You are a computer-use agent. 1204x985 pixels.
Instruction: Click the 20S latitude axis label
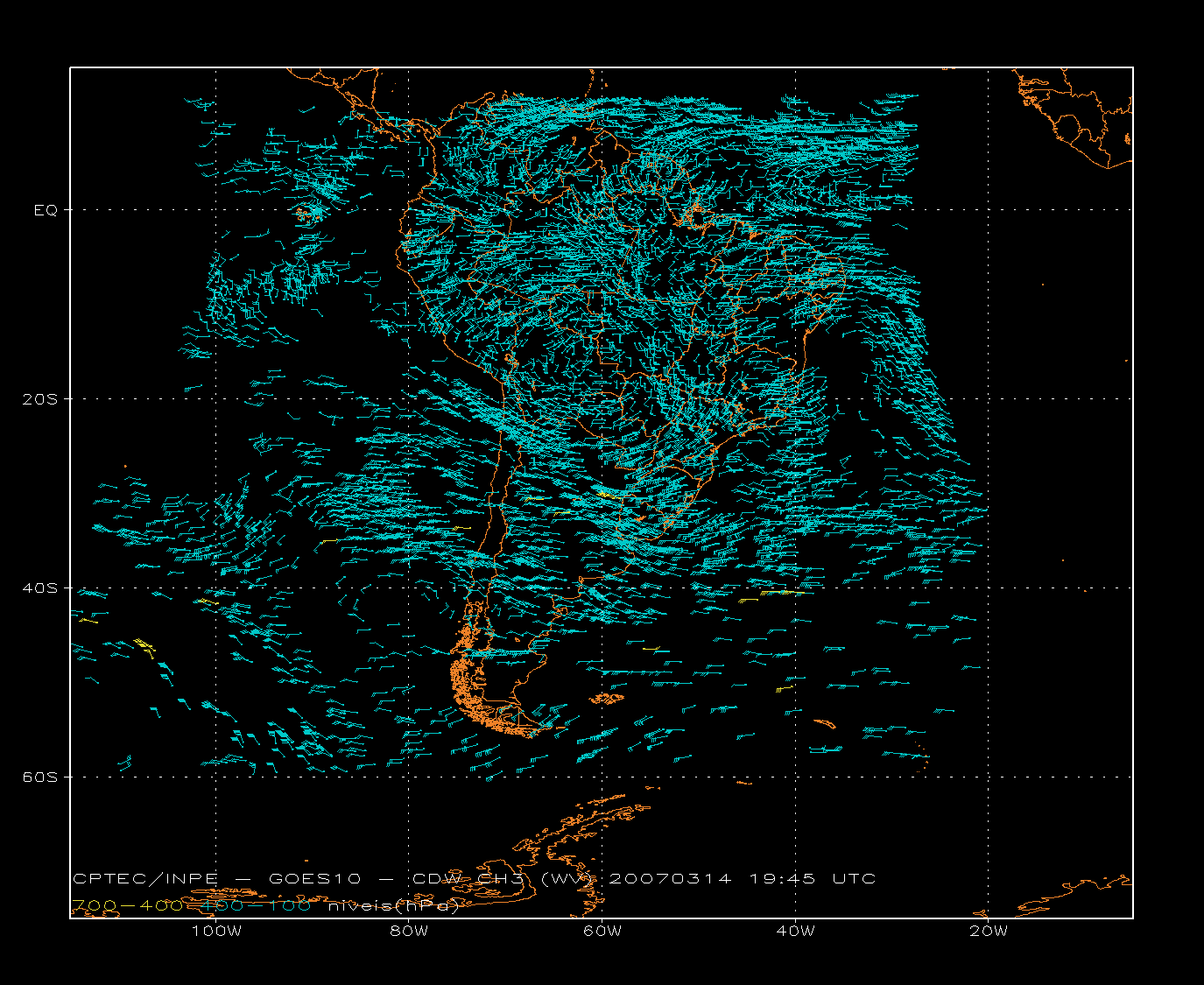(39, 399)
